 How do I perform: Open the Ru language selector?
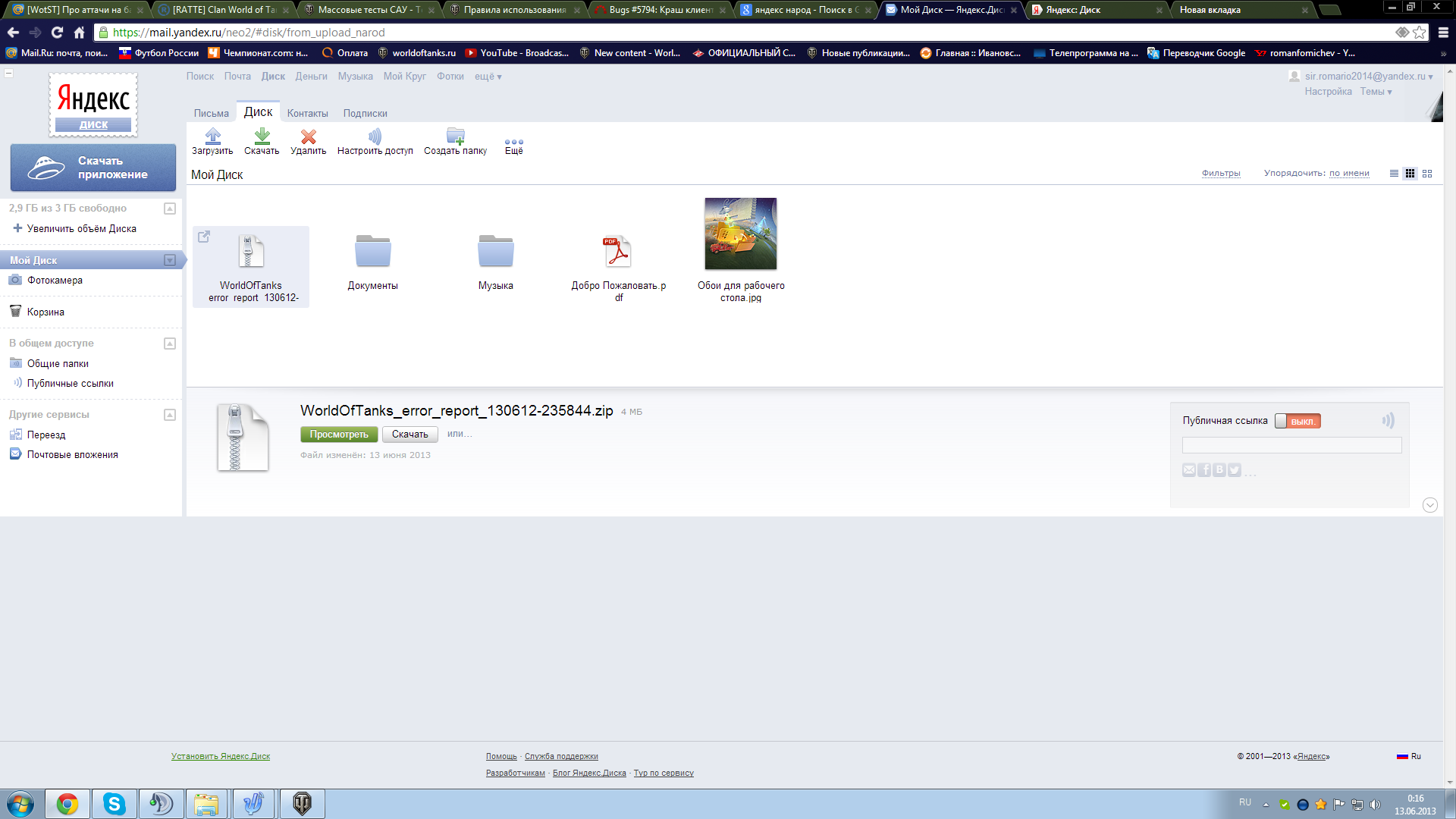coord(1409,756)
